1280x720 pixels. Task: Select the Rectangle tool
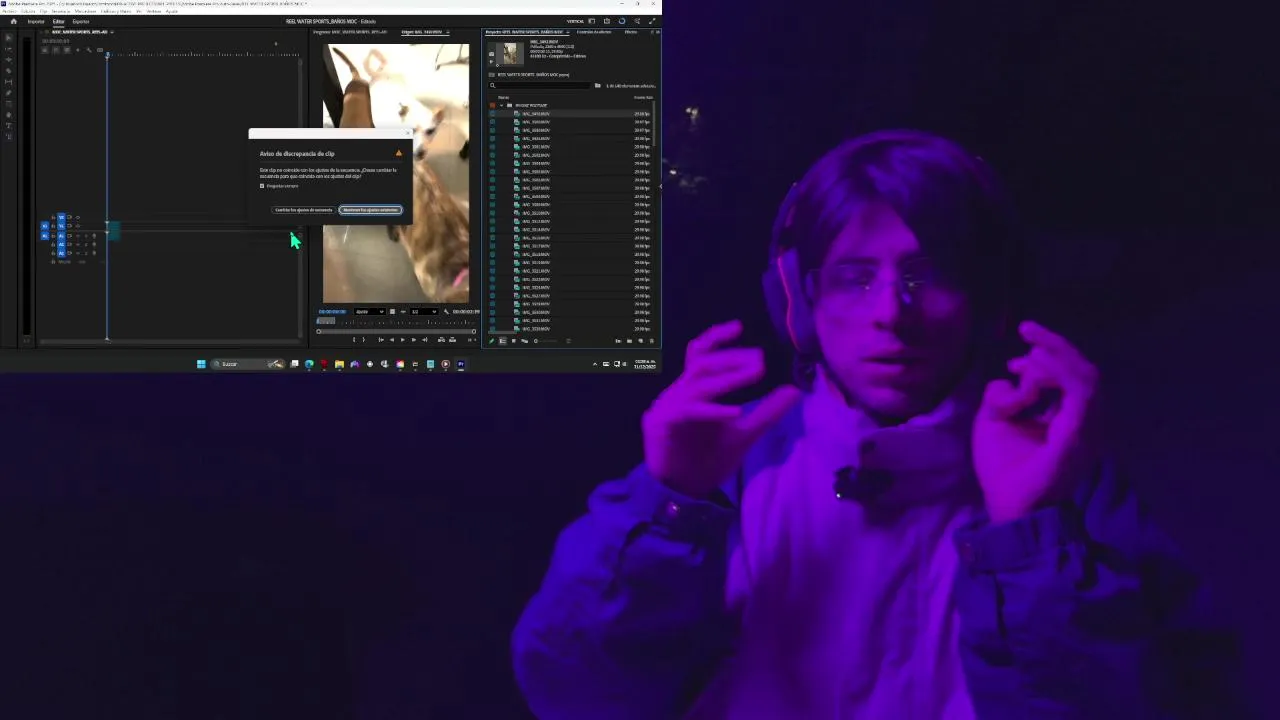click(9, 104)
